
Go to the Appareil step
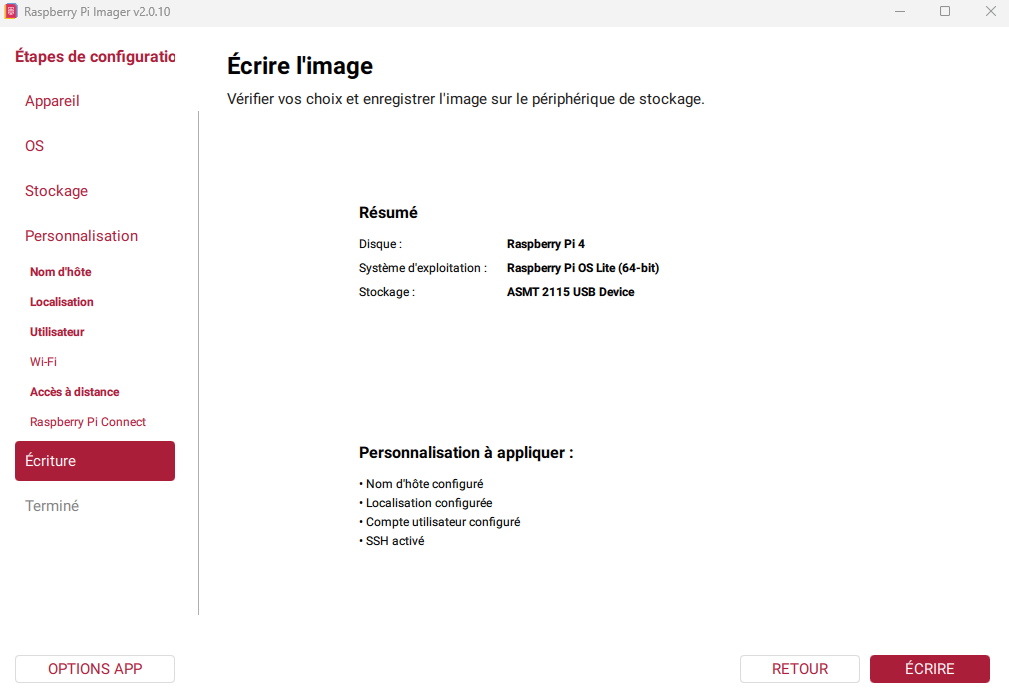(x=52, y=101)
